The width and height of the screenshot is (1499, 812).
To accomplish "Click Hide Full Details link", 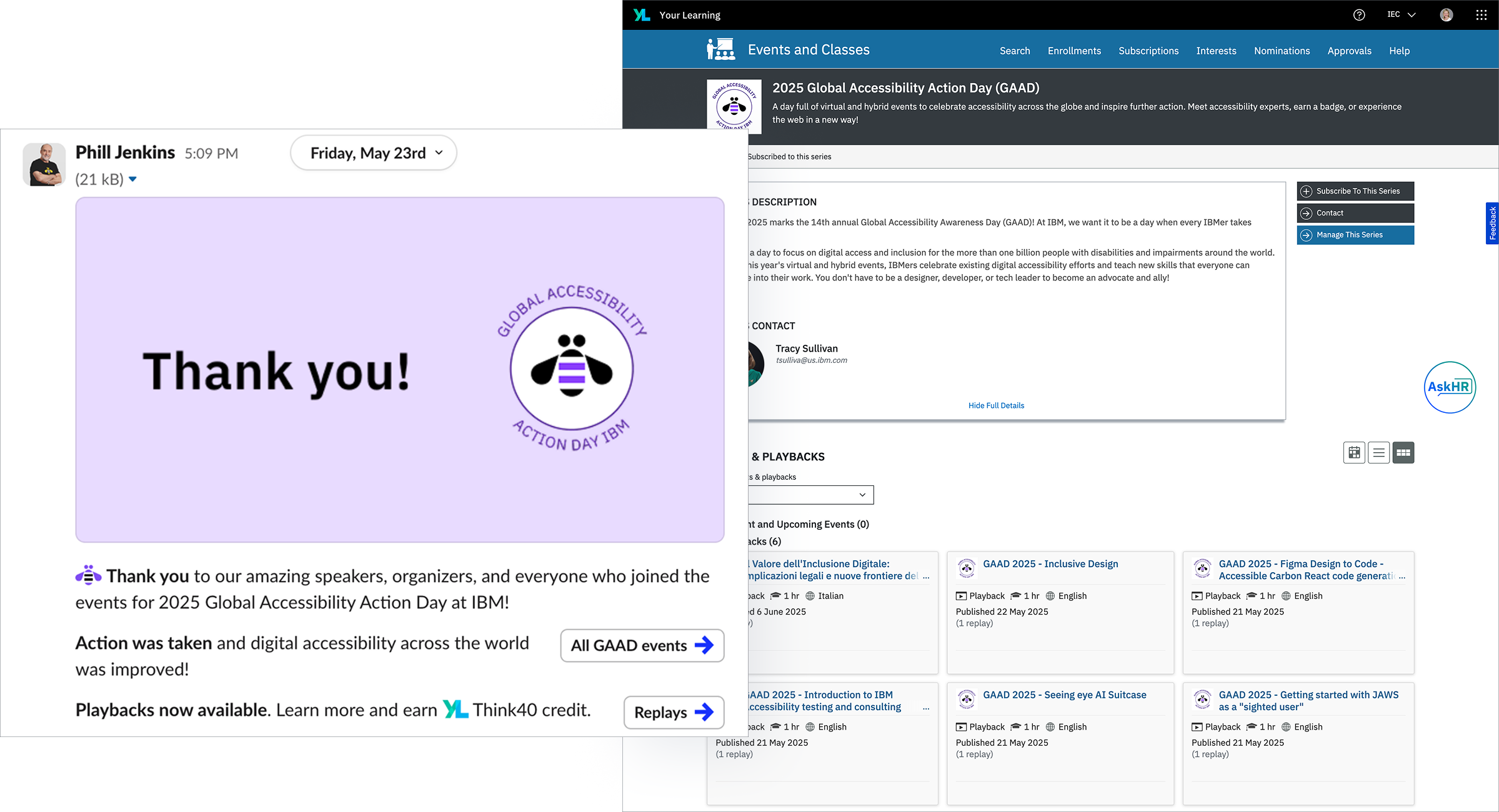I will coord(996,405).
